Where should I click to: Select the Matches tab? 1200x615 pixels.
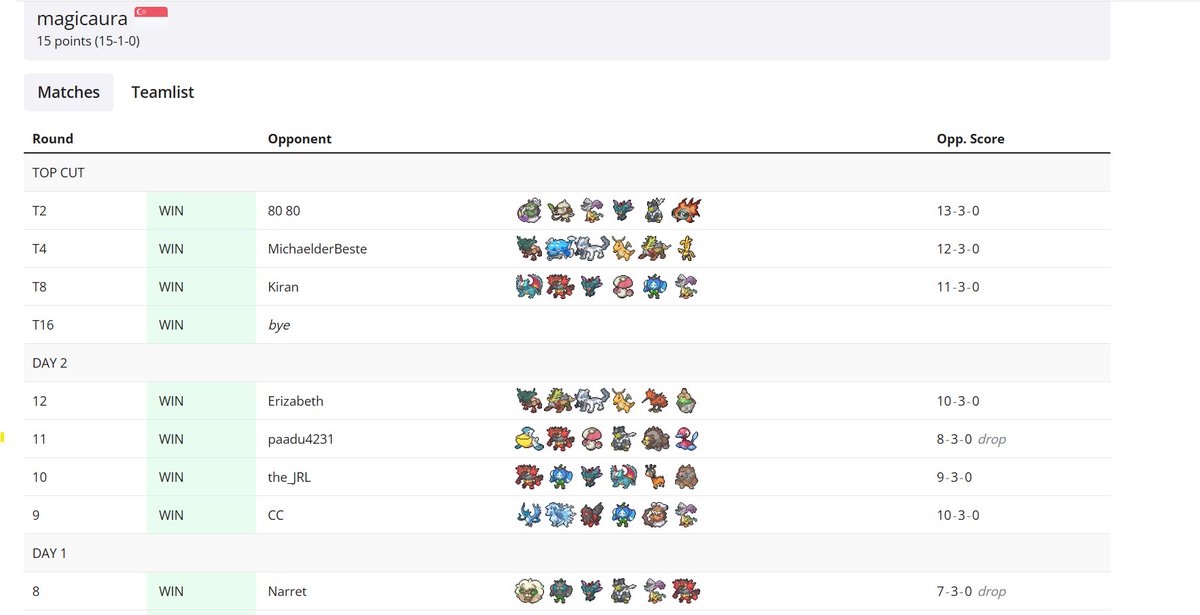click(x=68, y=91)
